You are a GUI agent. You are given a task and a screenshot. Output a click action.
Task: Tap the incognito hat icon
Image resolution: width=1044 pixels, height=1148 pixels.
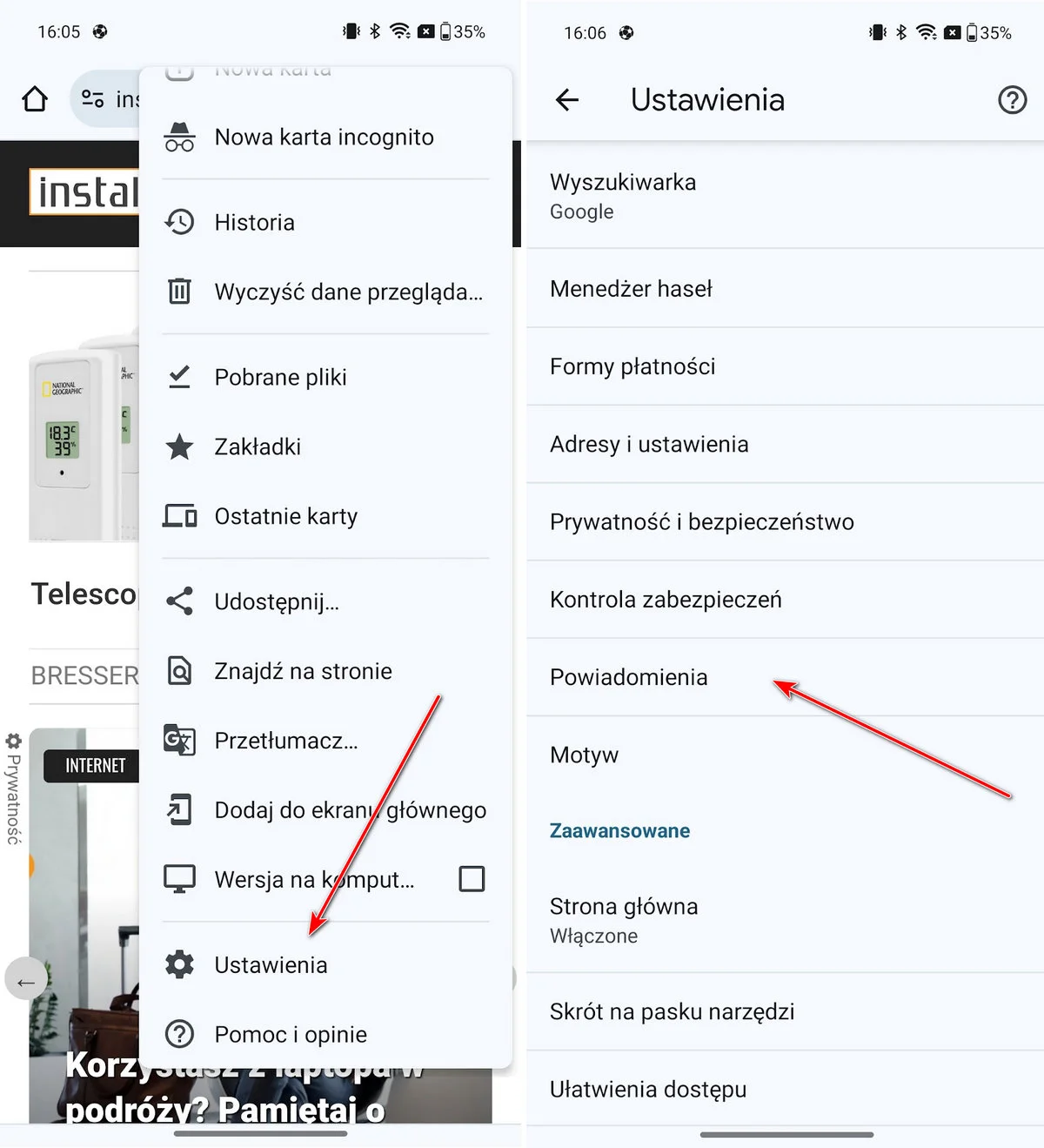coord(179,135)
